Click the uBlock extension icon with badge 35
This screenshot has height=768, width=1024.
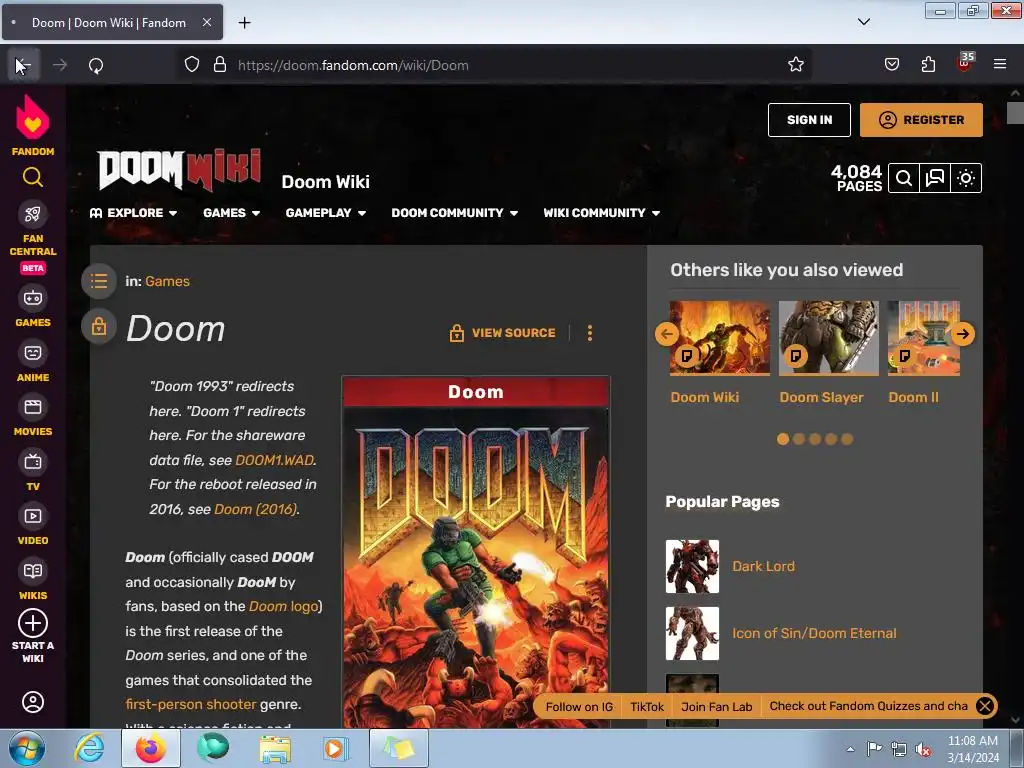[965, 63]
